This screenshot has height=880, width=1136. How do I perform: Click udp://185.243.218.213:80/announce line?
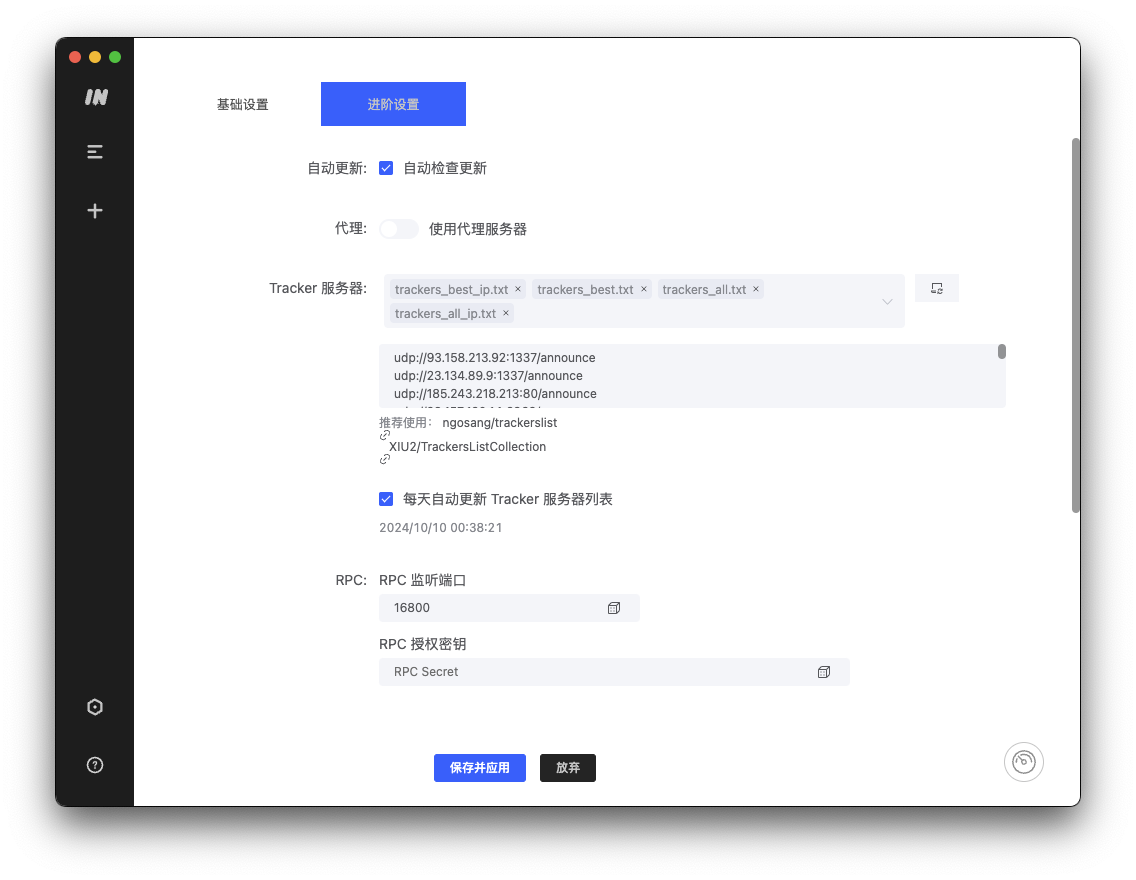click(496, 394)
